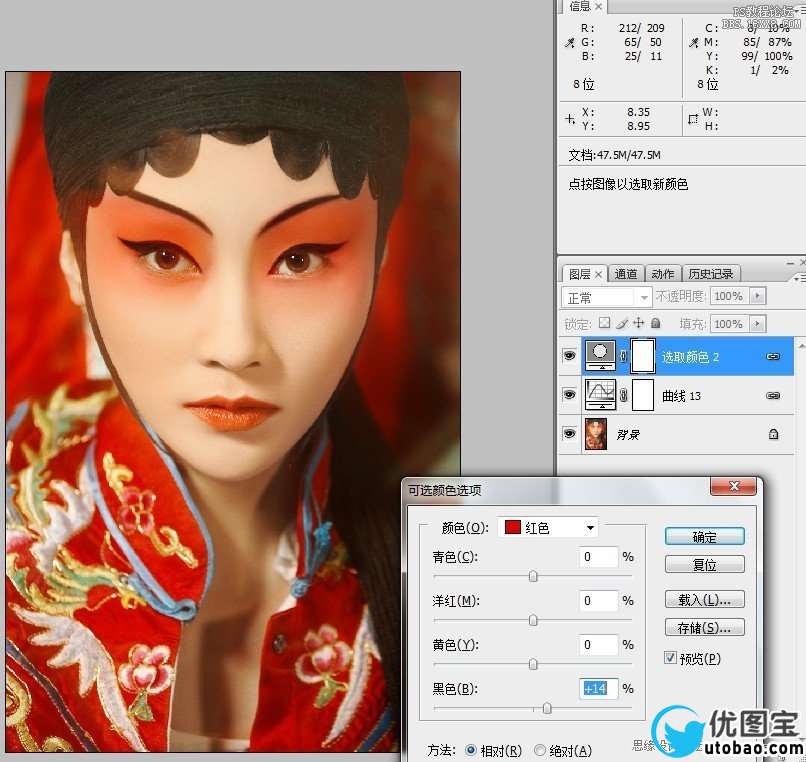Click the 黑色(B) percentage field
Screen dimensions: 806x762
598,688
